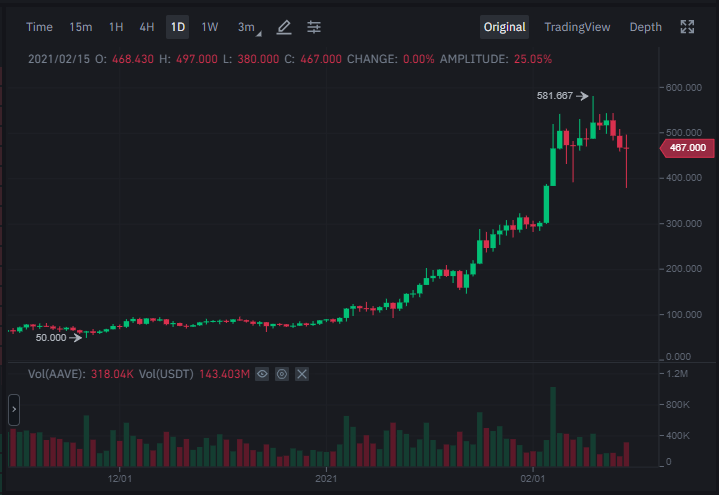719x495 pixels.
Task: Select the Original chart mode
Action: 504,27
